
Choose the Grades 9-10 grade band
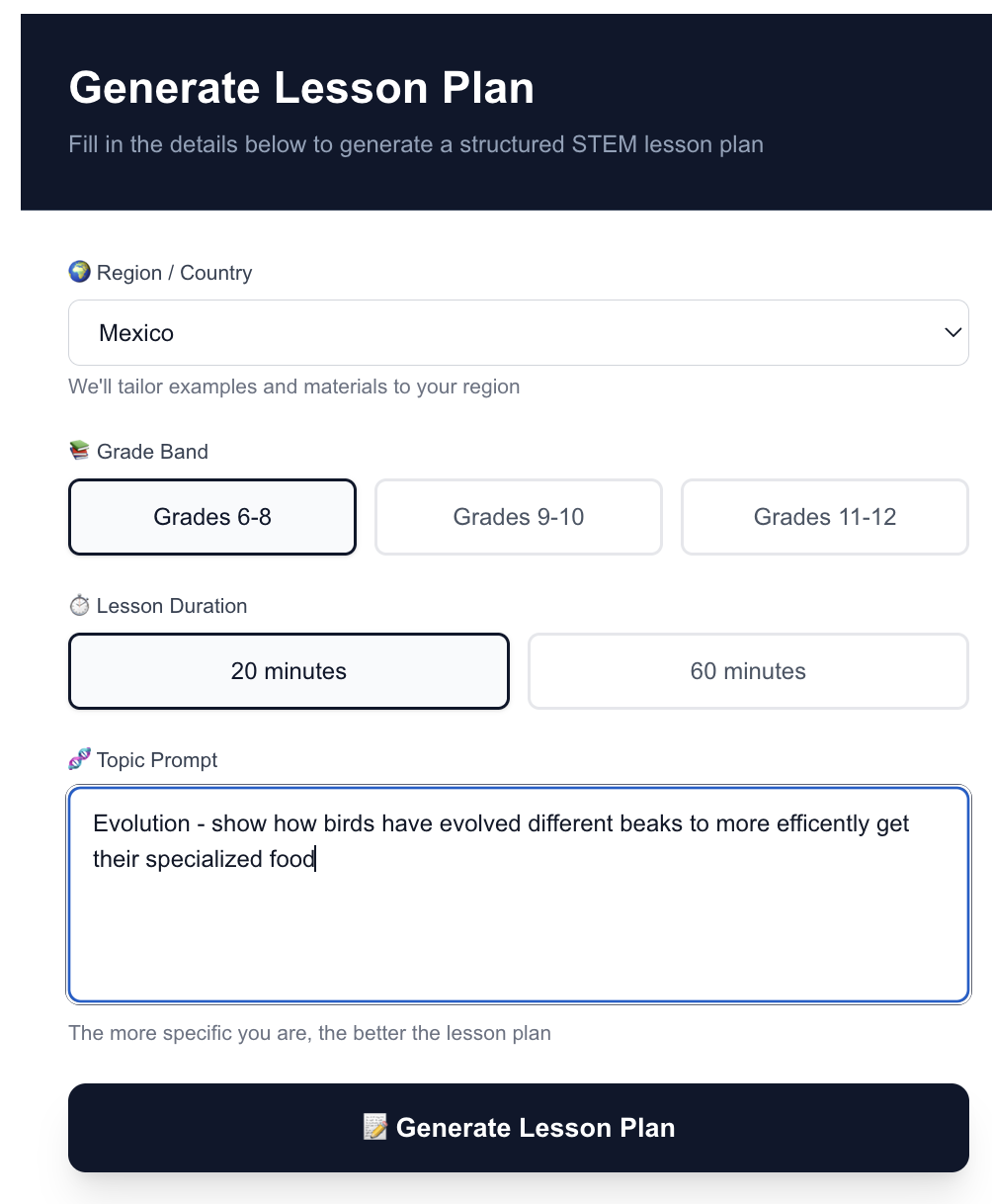coord(519,517)
